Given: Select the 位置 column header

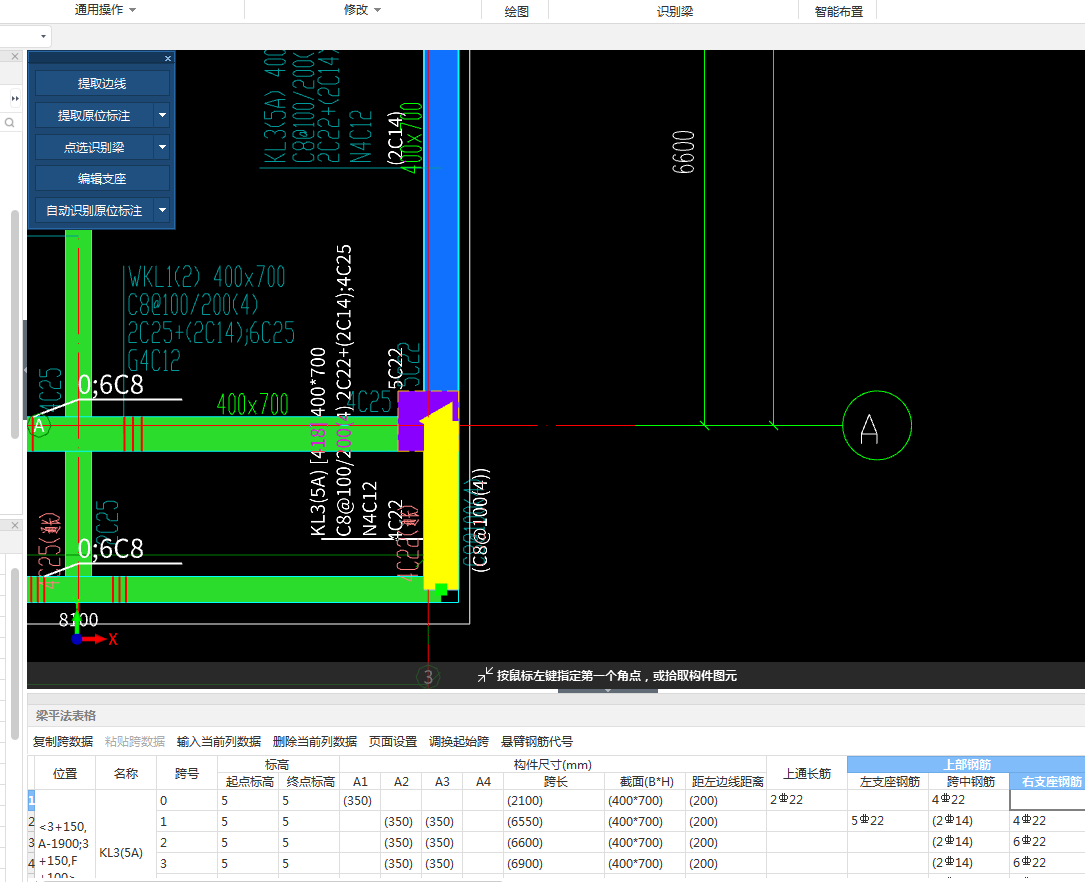Looking at the screenshot, I should coord(65,773).
